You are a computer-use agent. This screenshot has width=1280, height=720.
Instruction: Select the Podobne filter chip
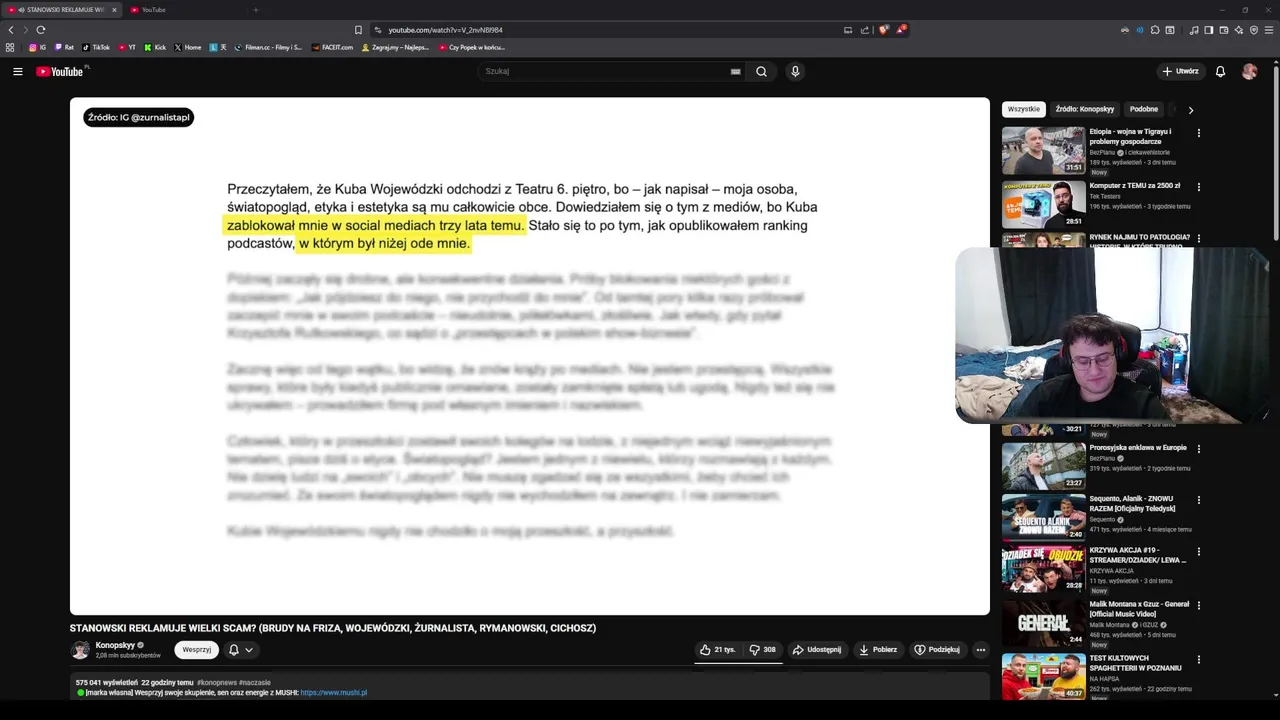pyautogui.click(x=1143, y=109)
